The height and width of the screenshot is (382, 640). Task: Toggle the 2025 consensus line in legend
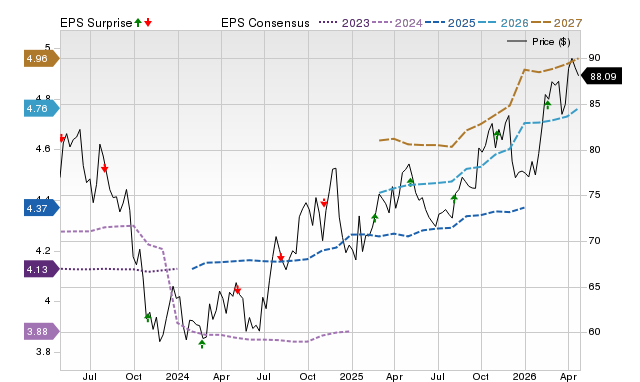[450, 23]
